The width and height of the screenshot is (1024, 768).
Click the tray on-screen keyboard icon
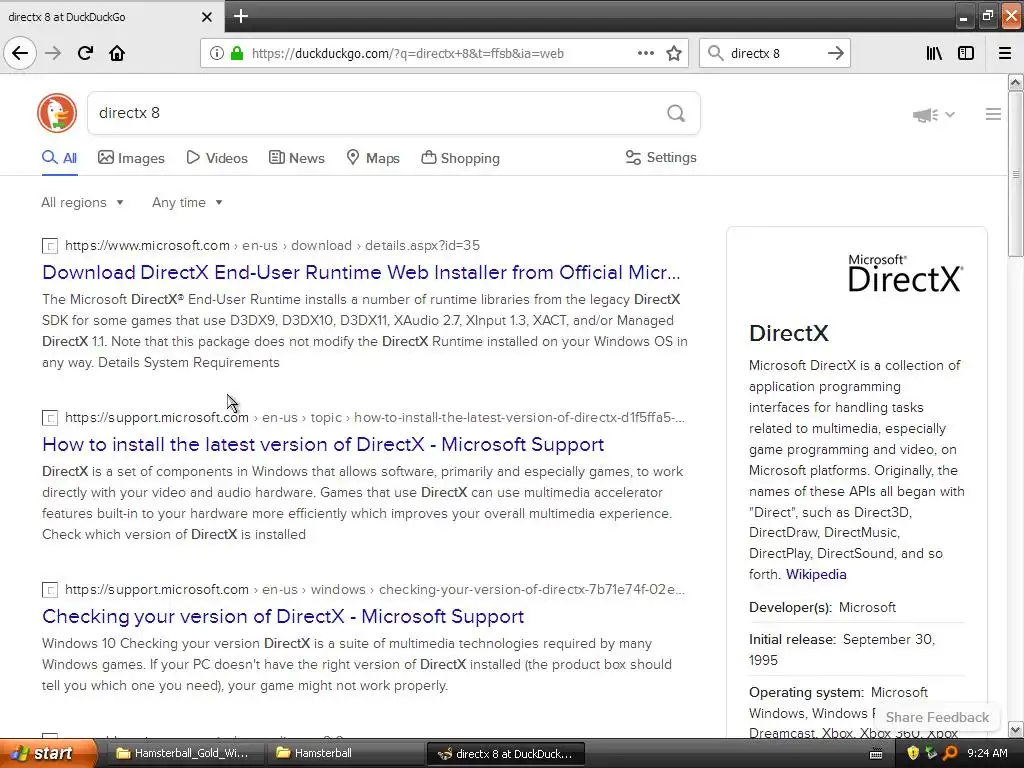pyautogui.click(x=876, y=754)
